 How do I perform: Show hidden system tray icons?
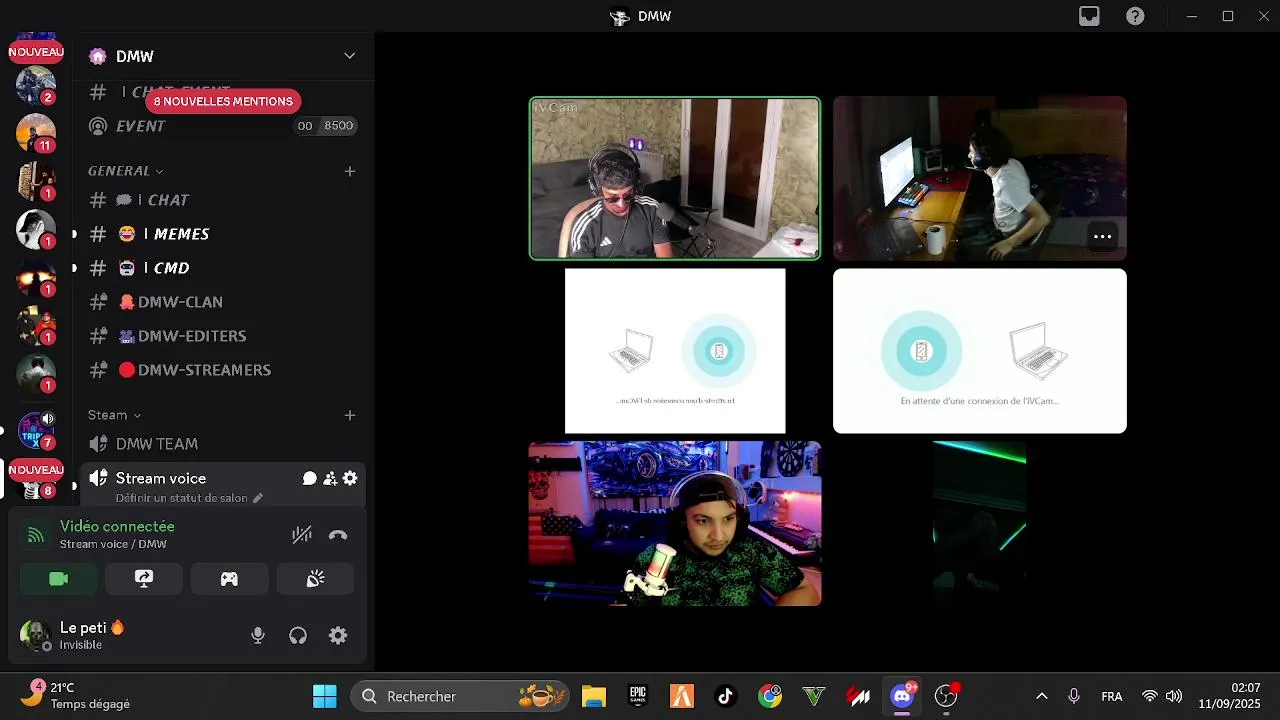pos(1041,696)
